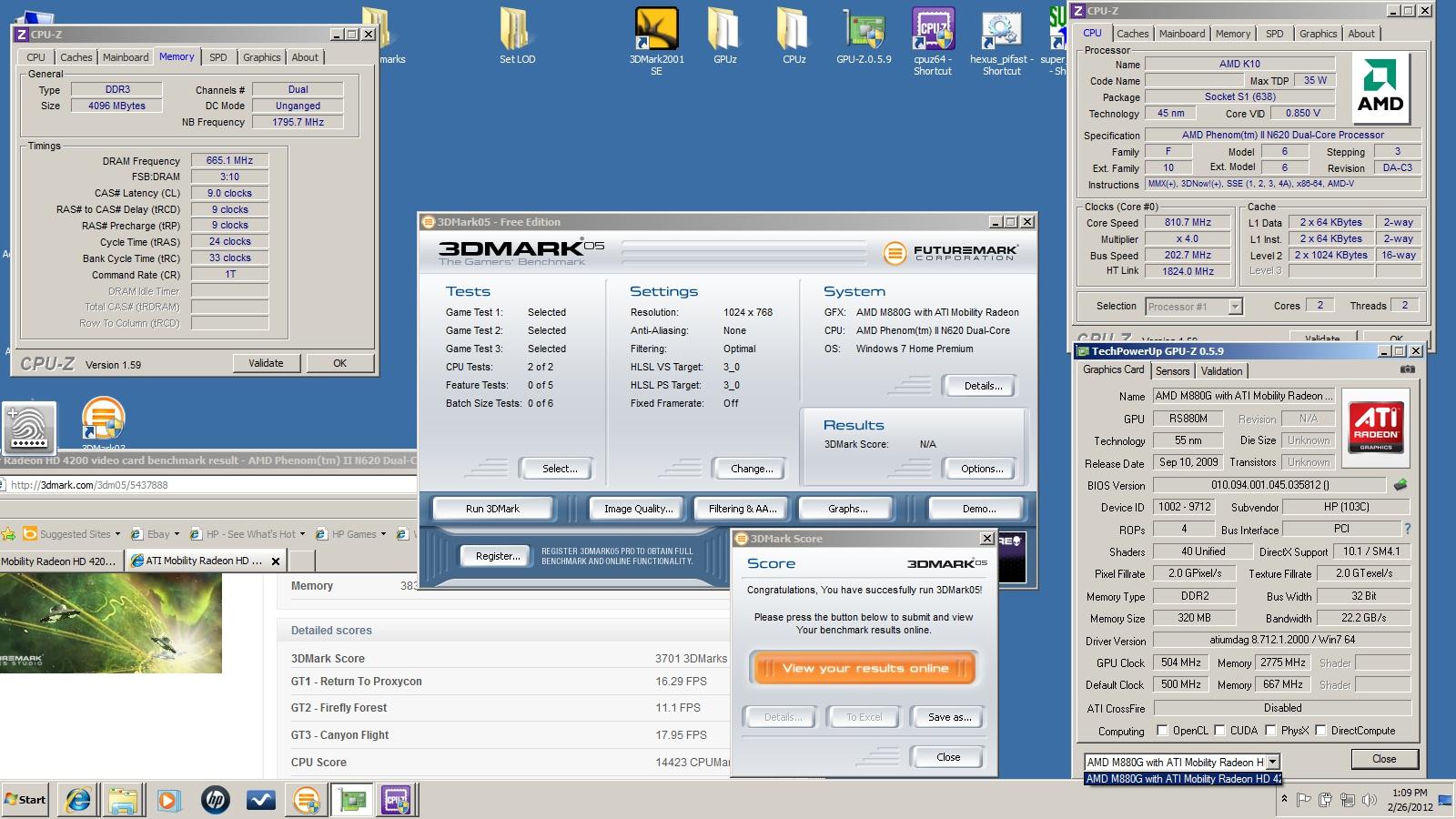Click View your results online button
This screenshot has width=1456, height=819.
click(864, 668)
